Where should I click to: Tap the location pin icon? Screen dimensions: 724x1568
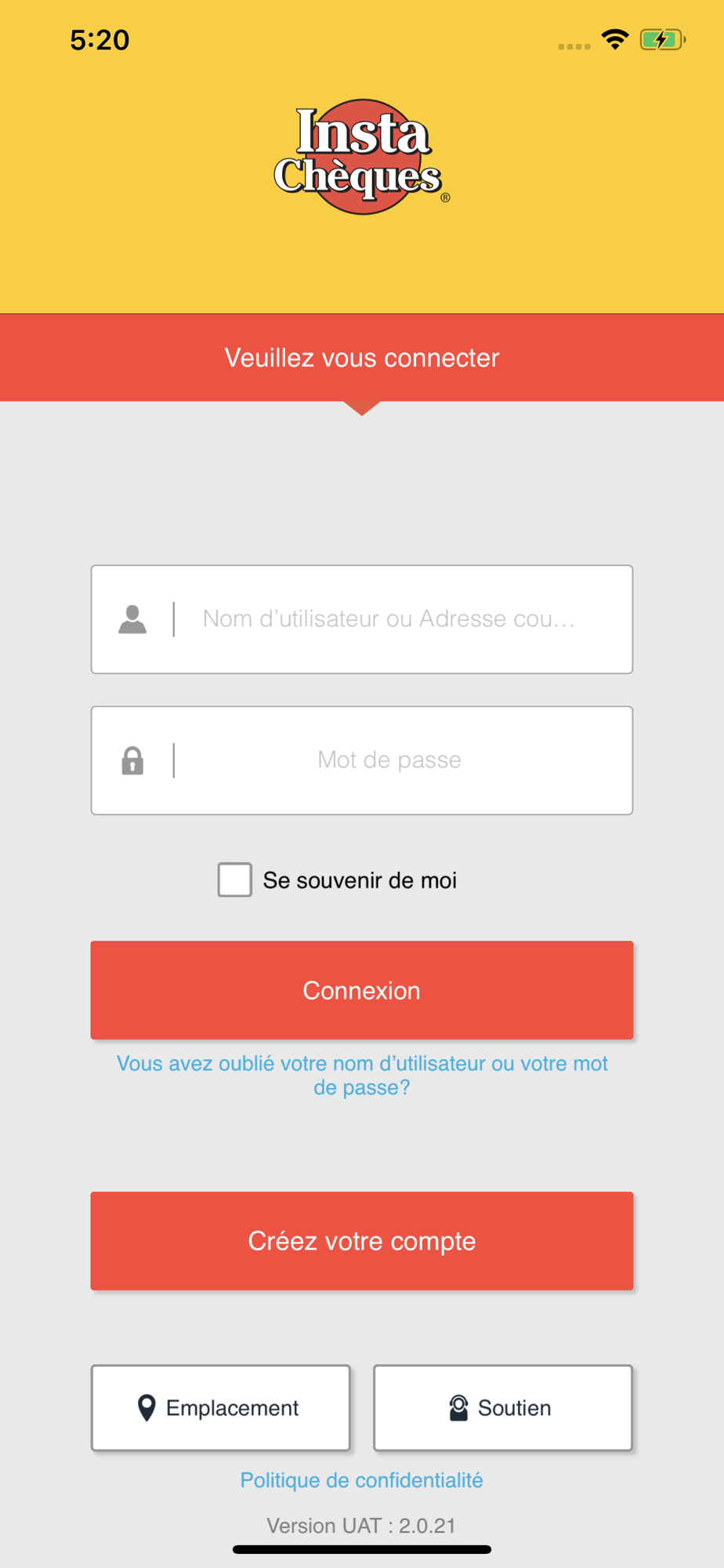(x=147, y=1408)
